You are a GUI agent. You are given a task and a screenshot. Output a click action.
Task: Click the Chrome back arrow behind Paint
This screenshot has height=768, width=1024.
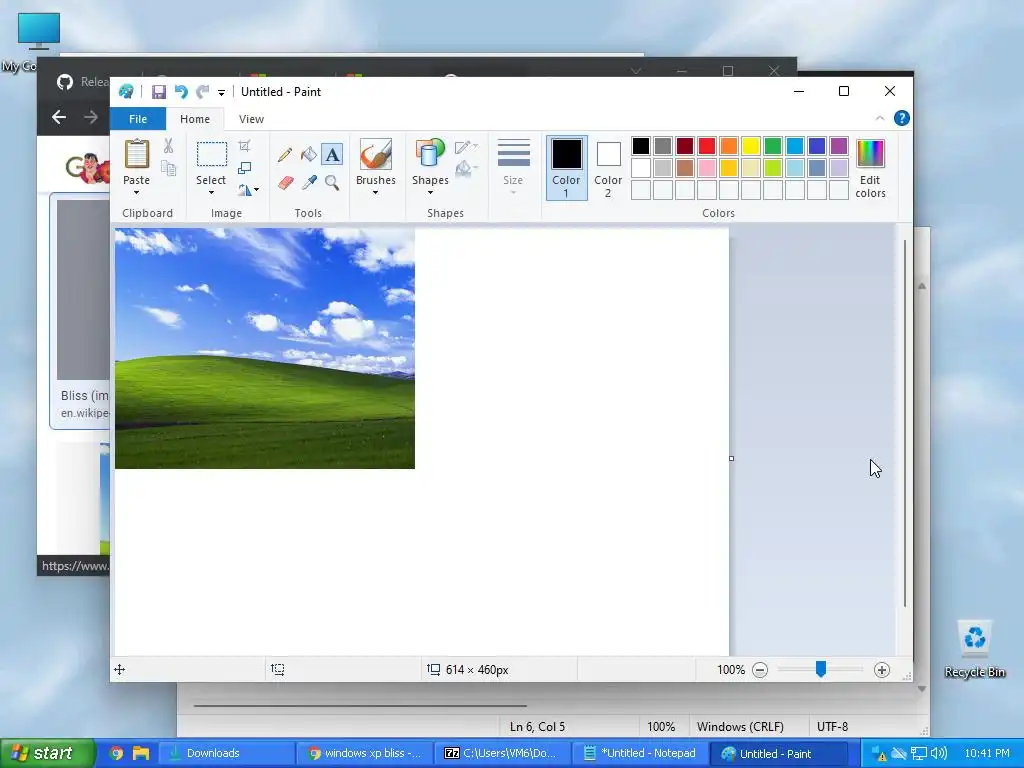click(59, 117)
